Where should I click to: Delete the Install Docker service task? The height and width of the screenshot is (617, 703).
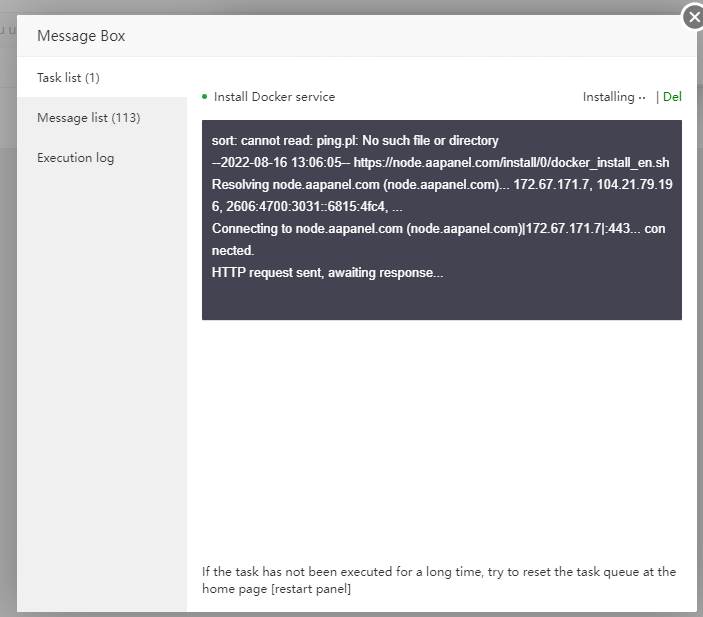[672, 97]
